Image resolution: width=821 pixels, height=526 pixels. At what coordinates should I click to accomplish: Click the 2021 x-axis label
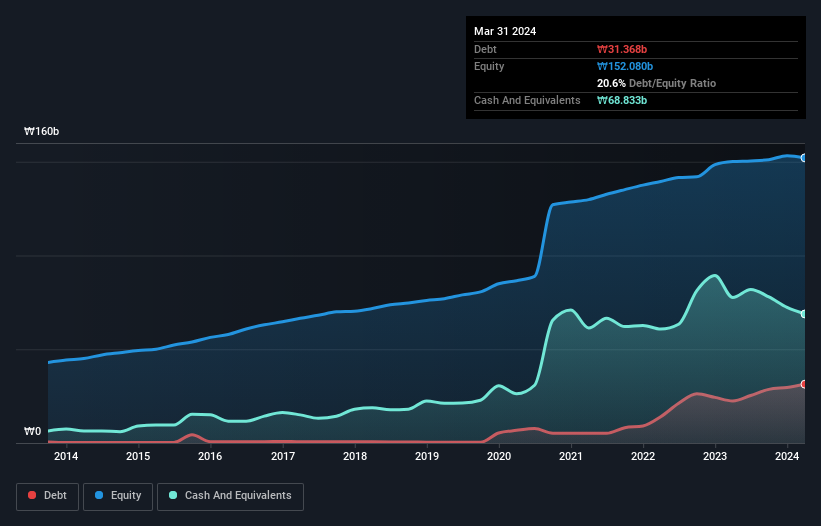571,456
